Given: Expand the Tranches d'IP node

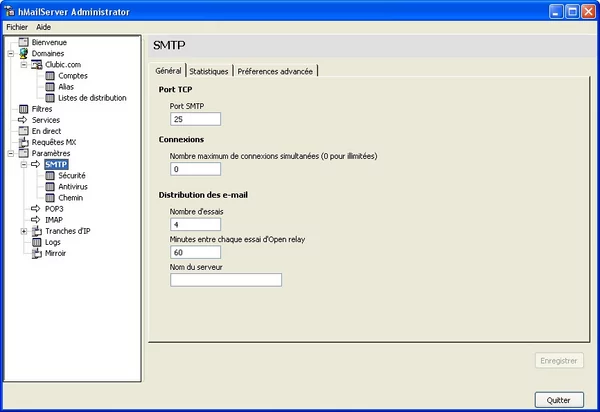Looking at the screenshot, I should pyautogui.click(x=24, y=231).
